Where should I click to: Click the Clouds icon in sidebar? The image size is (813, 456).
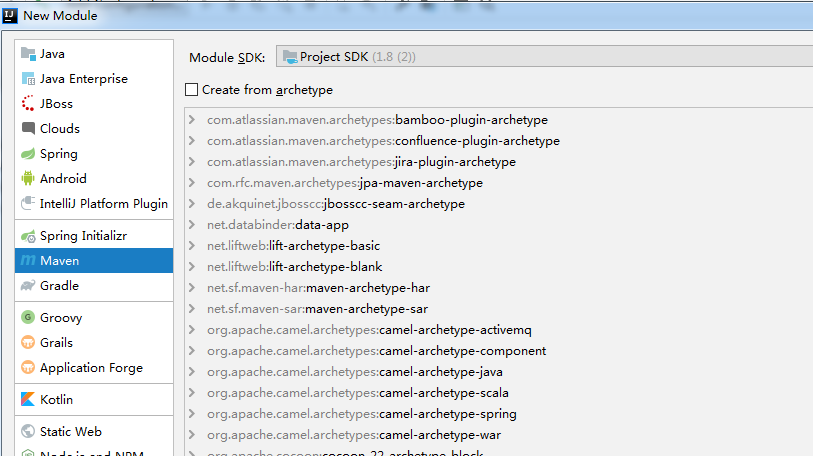pyautogui.click(x=28, y=128)
